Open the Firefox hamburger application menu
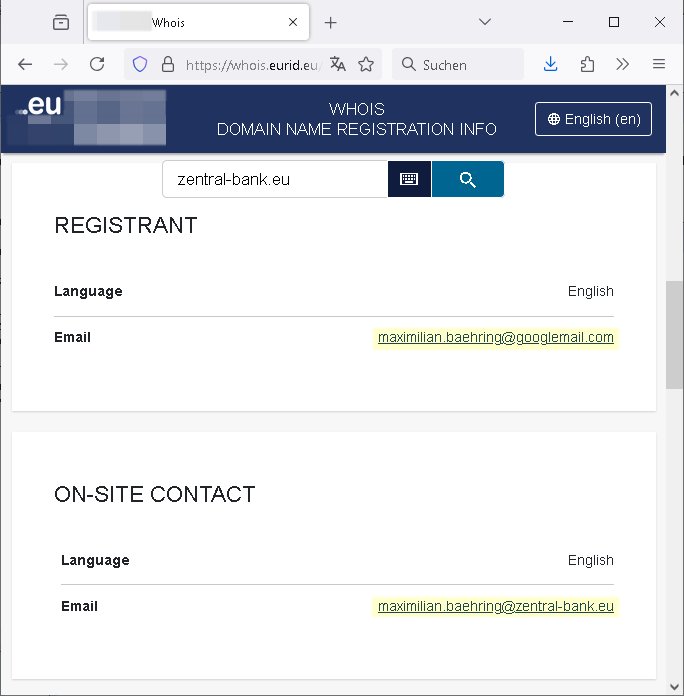The width and height of the screenshot is (684, 696). point(658,64)
